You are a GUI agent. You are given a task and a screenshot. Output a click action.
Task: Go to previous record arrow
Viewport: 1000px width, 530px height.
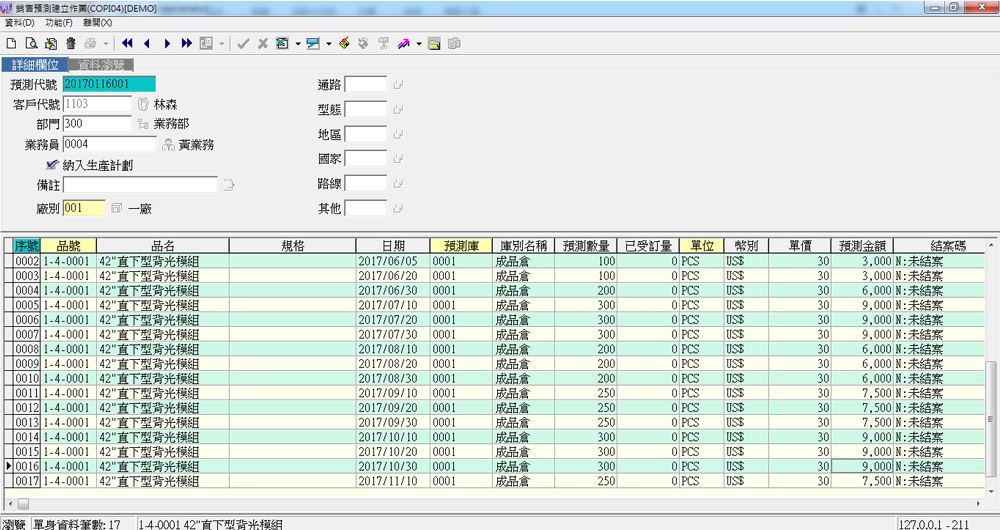147,44
